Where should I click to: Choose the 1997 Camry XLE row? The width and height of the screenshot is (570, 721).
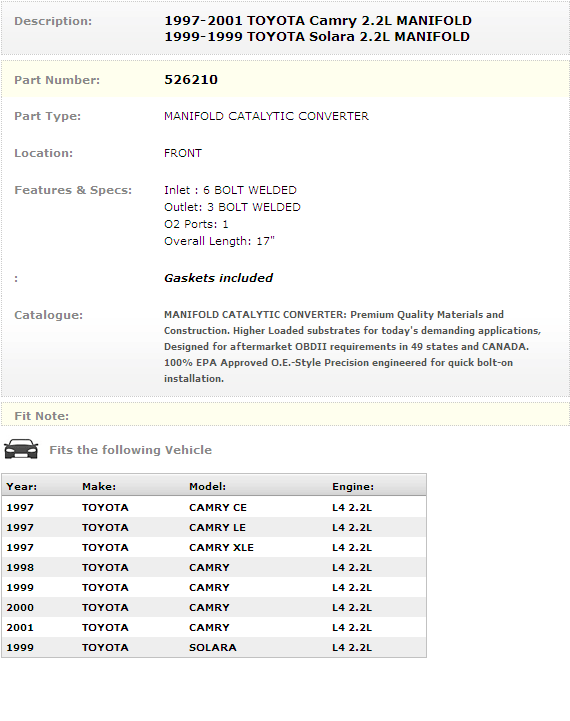(214, 547)
